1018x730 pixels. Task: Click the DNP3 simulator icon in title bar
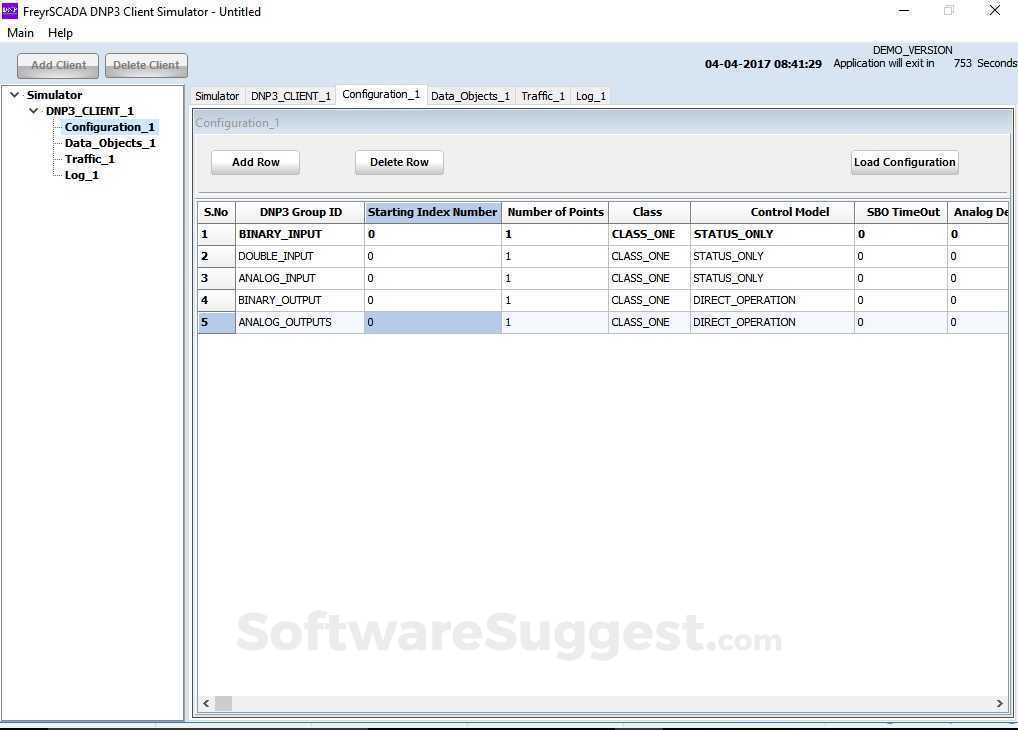[12, 11]
